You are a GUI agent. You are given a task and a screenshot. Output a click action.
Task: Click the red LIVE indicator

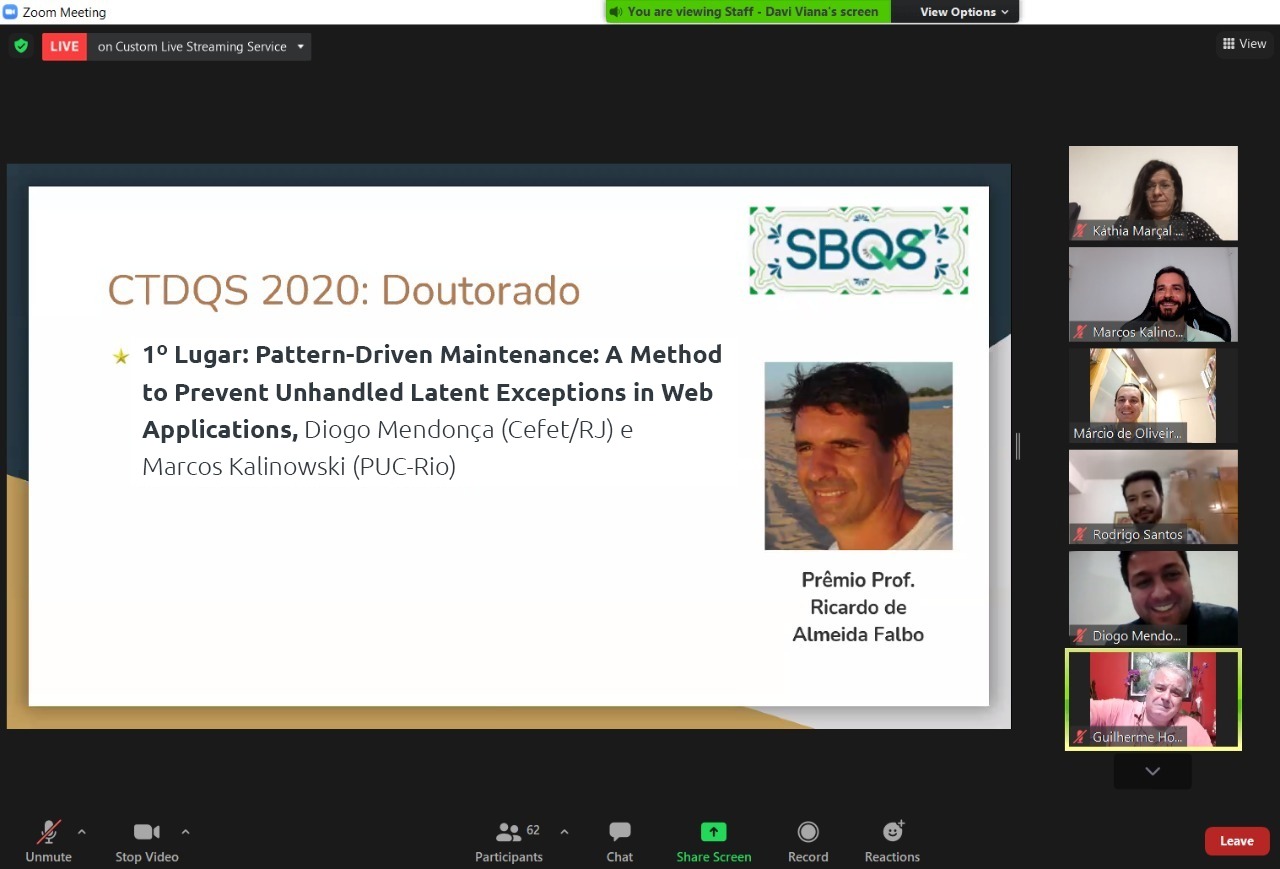click(x=64, y=46)
